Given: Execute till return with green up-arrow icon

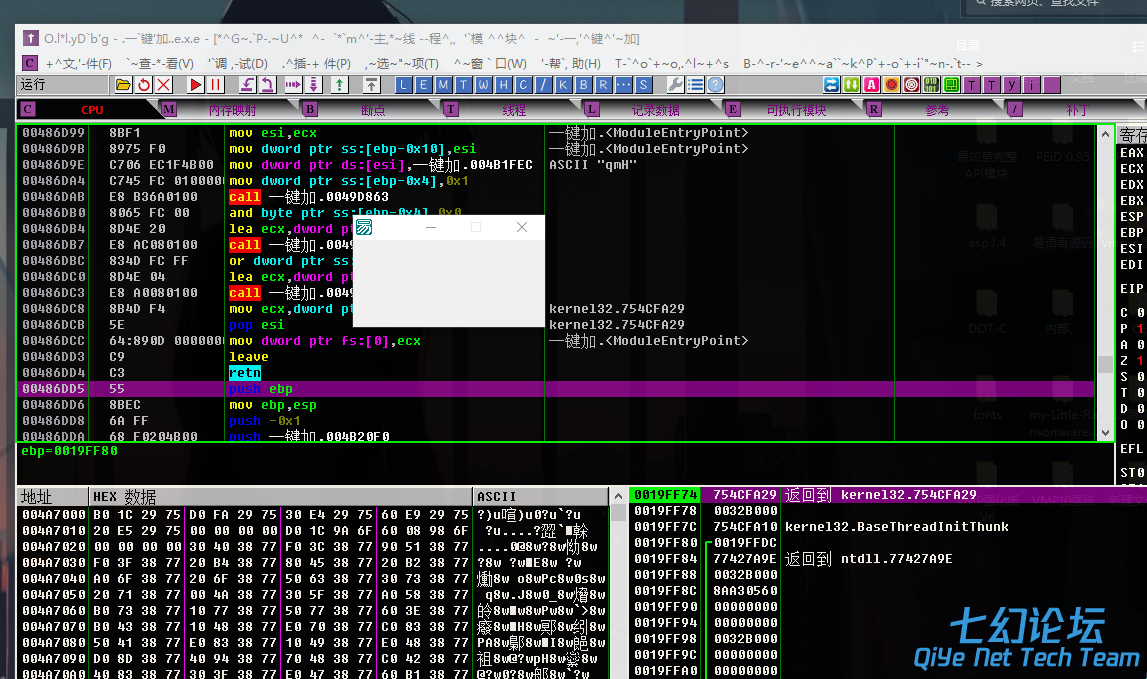Looking at the screenshot, I should [339, 85].
